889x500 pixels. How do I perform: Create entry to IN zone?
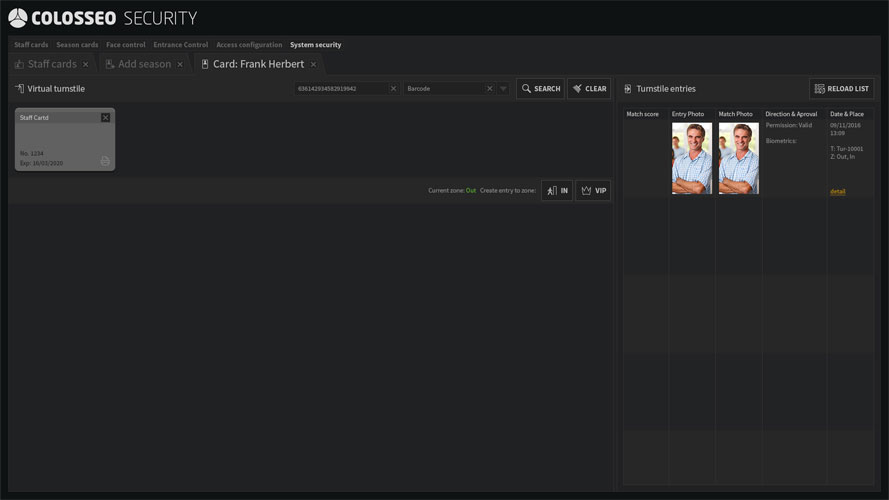(x=557, y=190)
